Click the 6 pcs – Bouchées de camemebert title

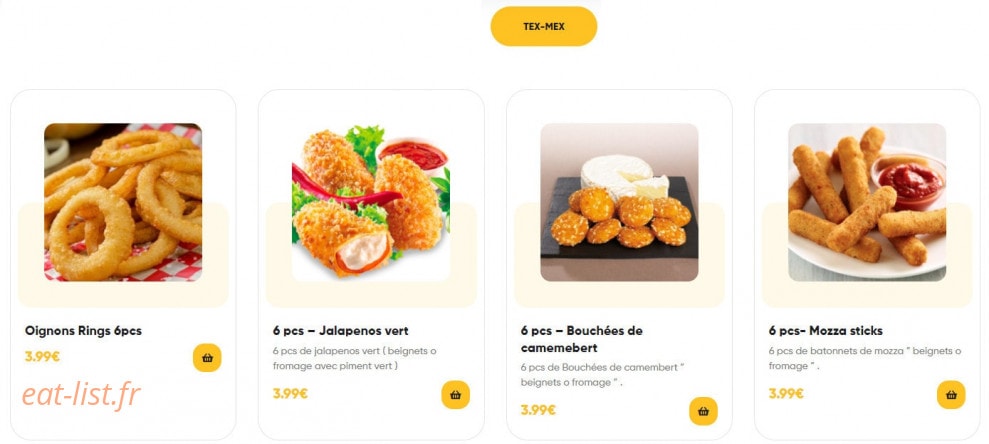[x=582, y=339]
